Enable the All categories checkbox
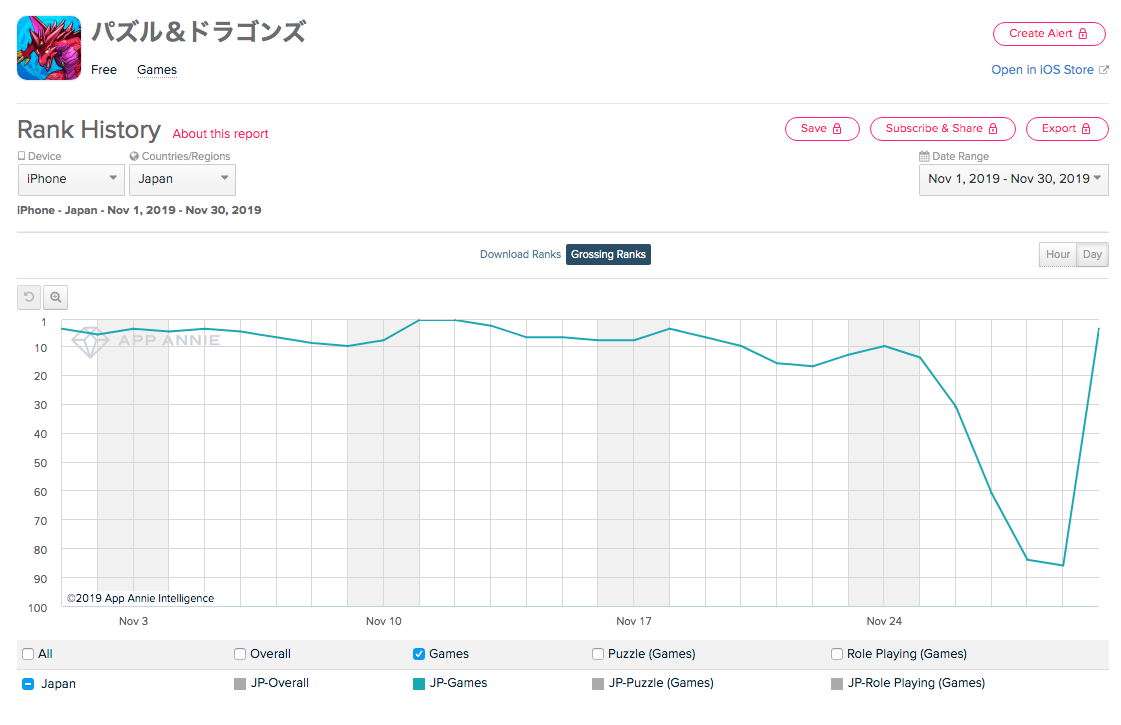This screenshot has width=1121, height=725. click(28, 654)
